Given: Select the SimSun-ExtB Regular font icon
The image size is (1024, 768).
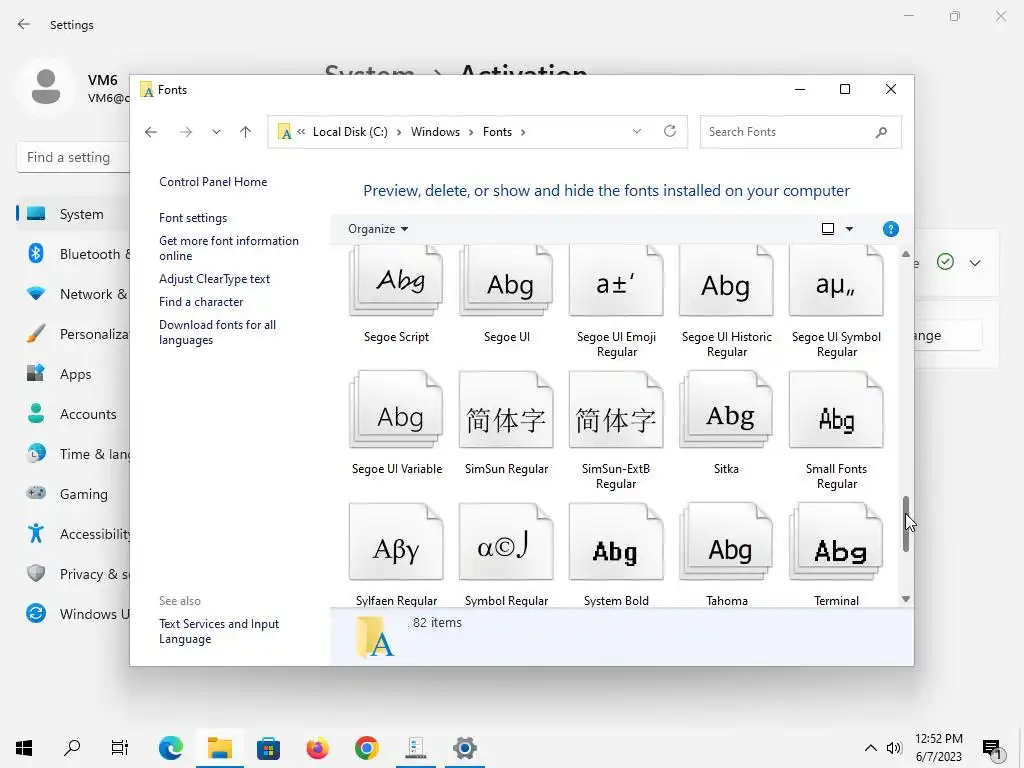Looking at the screenshot, I should (616, 409).
